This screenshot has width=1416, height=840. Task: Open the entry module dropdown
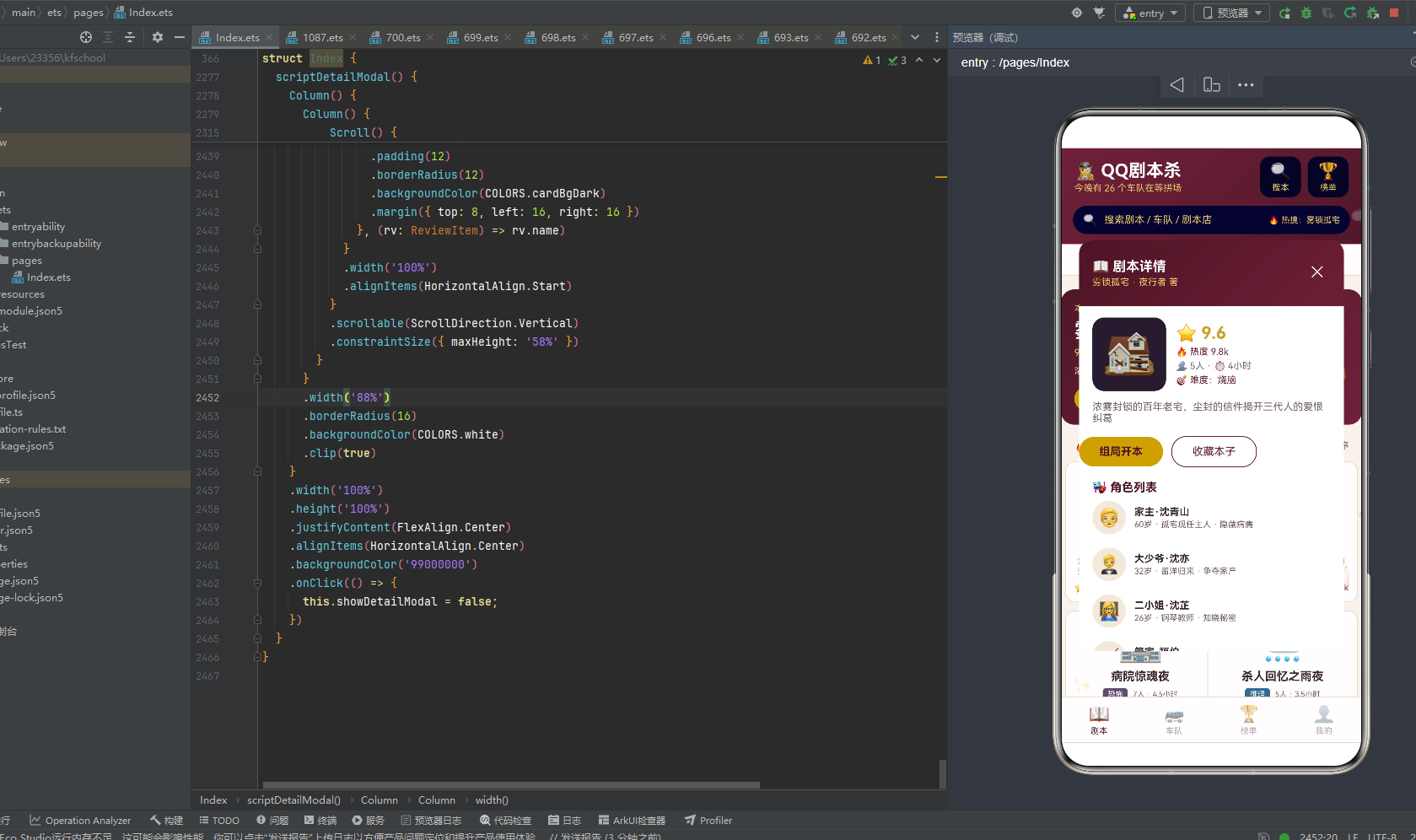pos(1150,13)
